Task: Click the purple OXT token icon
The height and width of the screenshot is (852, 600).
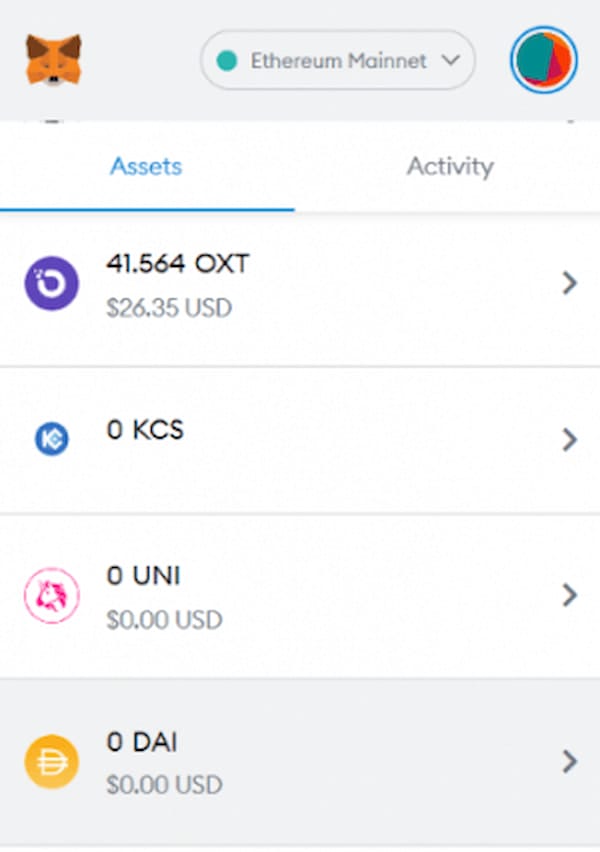Action: 52,284
